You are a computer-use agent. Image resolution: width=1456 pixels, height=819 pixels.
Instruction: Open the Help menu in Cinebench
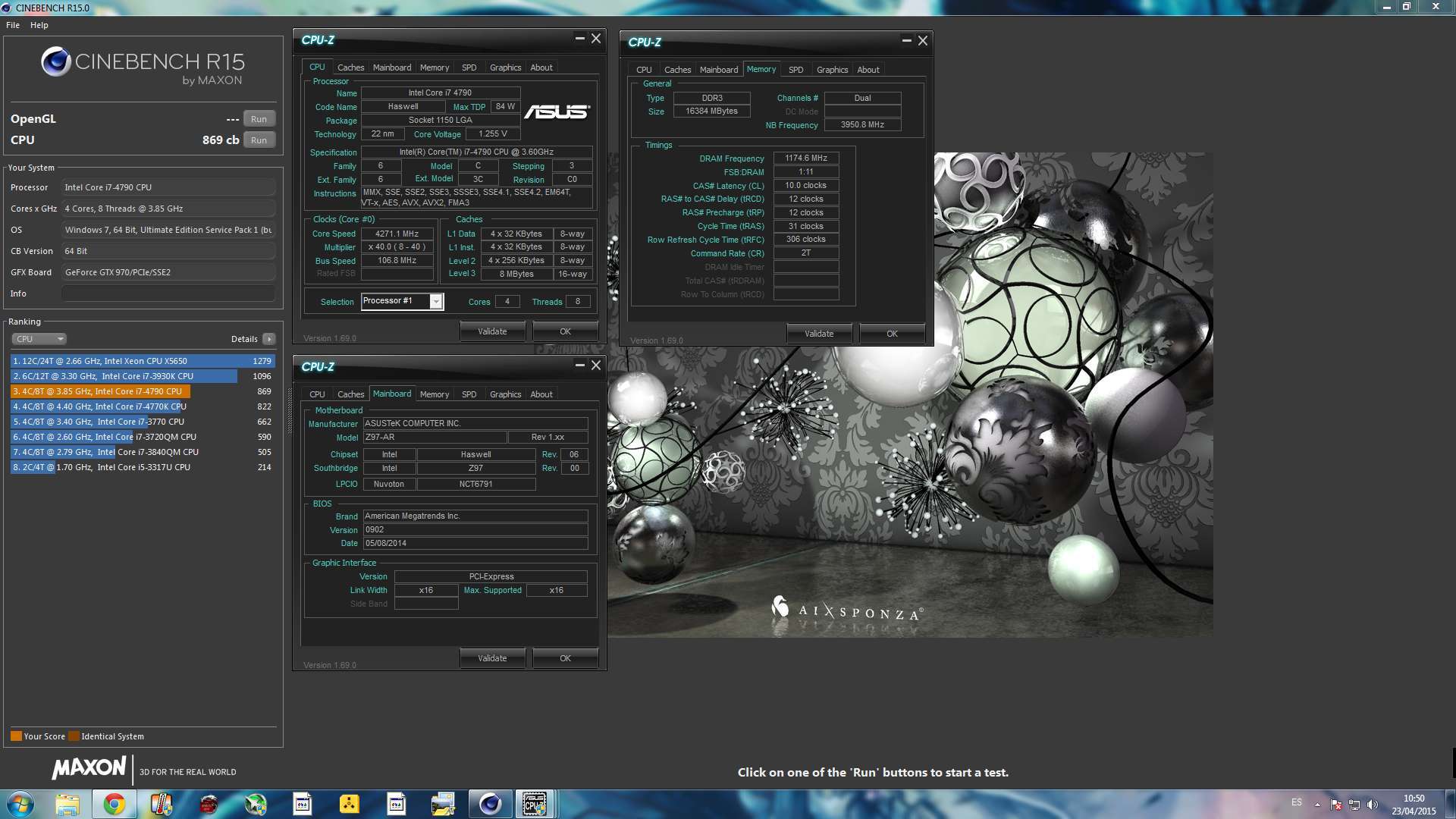(x=39, y=25)
